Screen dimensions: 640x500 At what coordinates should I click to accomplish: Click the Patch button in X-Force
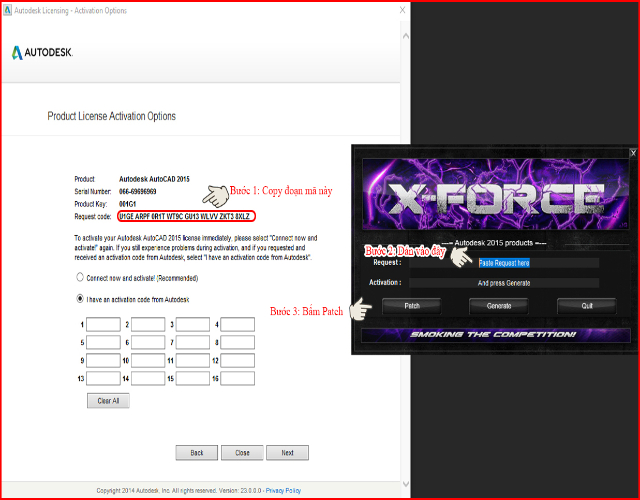[x=412, y=306]
